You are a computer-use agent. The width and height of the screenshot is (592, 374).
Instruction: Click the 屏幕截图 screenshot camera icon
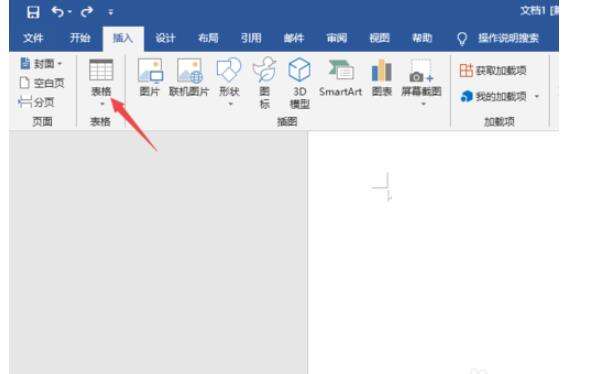(x=421, y=71)
